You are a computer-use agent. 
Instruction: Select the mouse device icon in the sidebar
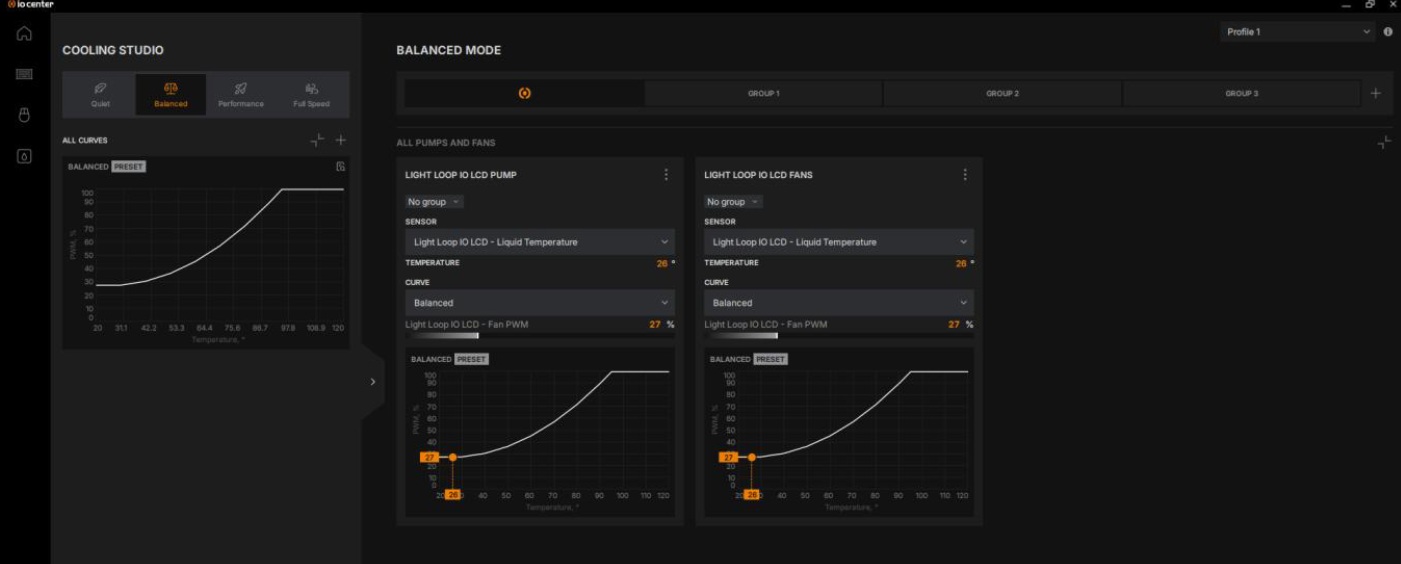[24, 115]
